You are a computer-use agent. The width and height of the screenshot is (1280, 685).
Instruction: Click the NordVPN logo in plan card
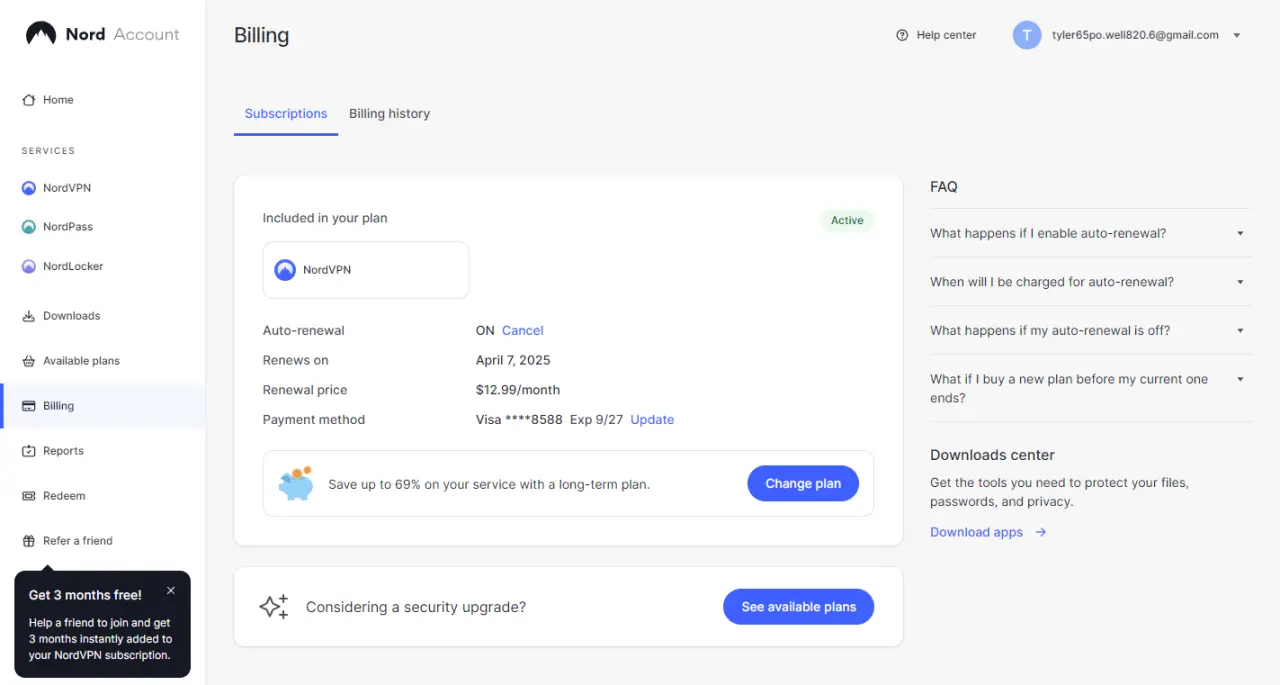pos(285,270)
